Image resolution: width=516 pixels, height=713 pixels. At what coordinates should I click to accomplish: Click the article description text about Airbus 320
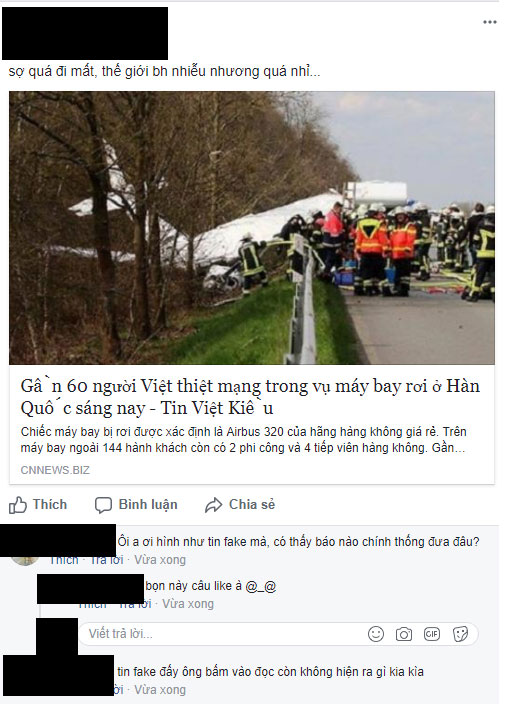(x=243, y=440)
